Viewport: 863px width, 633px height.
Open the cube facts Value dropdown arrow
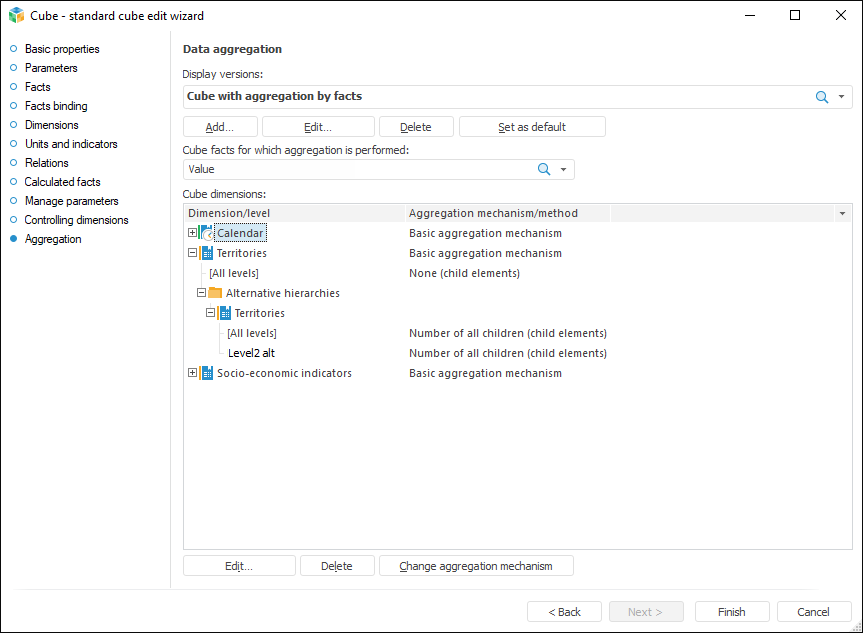click(x=564, y=170)
